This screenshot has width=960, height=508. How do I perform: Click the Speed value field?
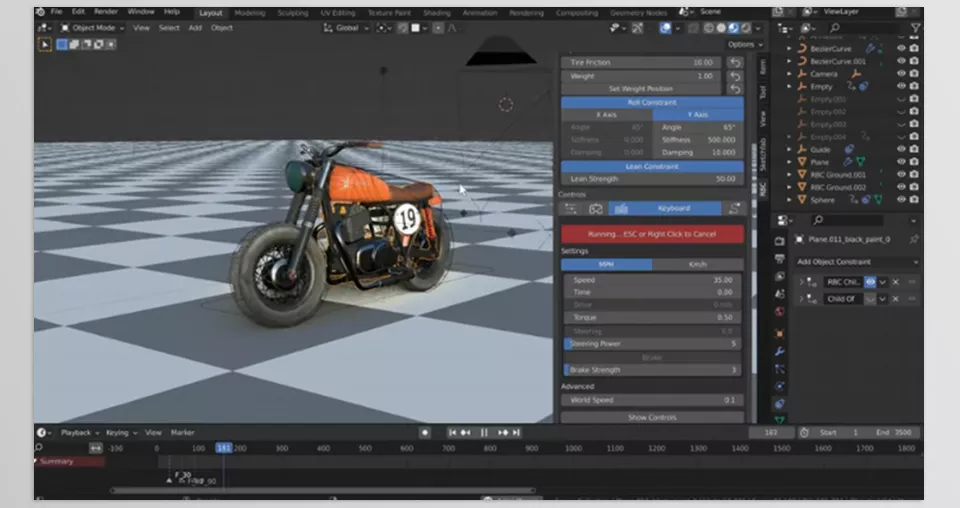tap(652, 280)
